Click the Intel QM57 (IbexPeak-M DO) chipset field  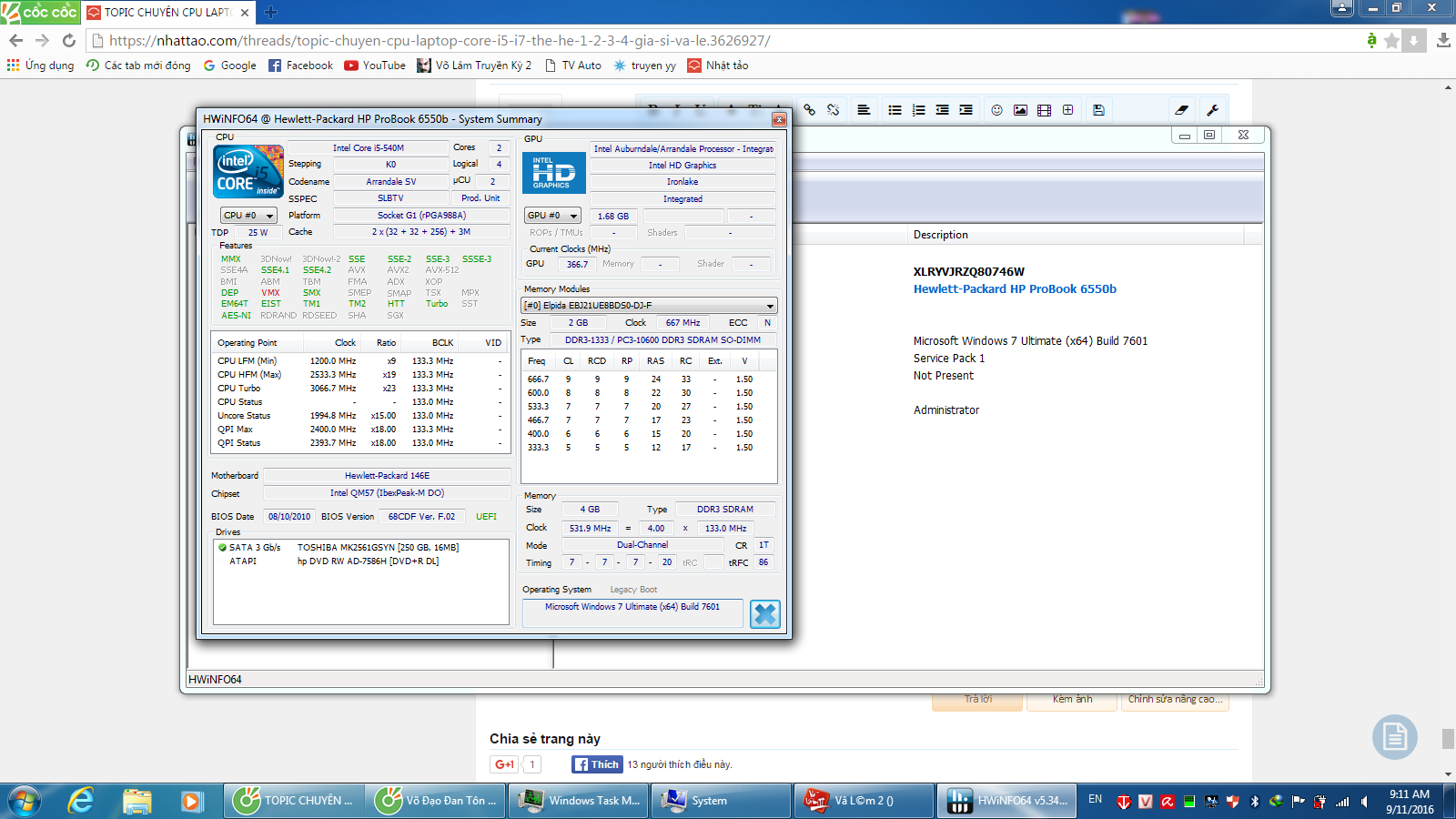pyautogui.click(x=387, y=493)
